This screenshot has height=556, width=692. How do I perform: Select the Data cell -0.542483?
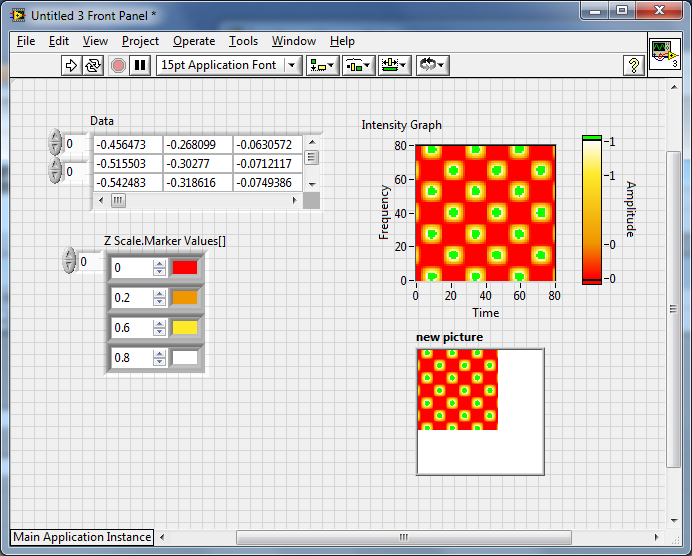tap(128, 183)
